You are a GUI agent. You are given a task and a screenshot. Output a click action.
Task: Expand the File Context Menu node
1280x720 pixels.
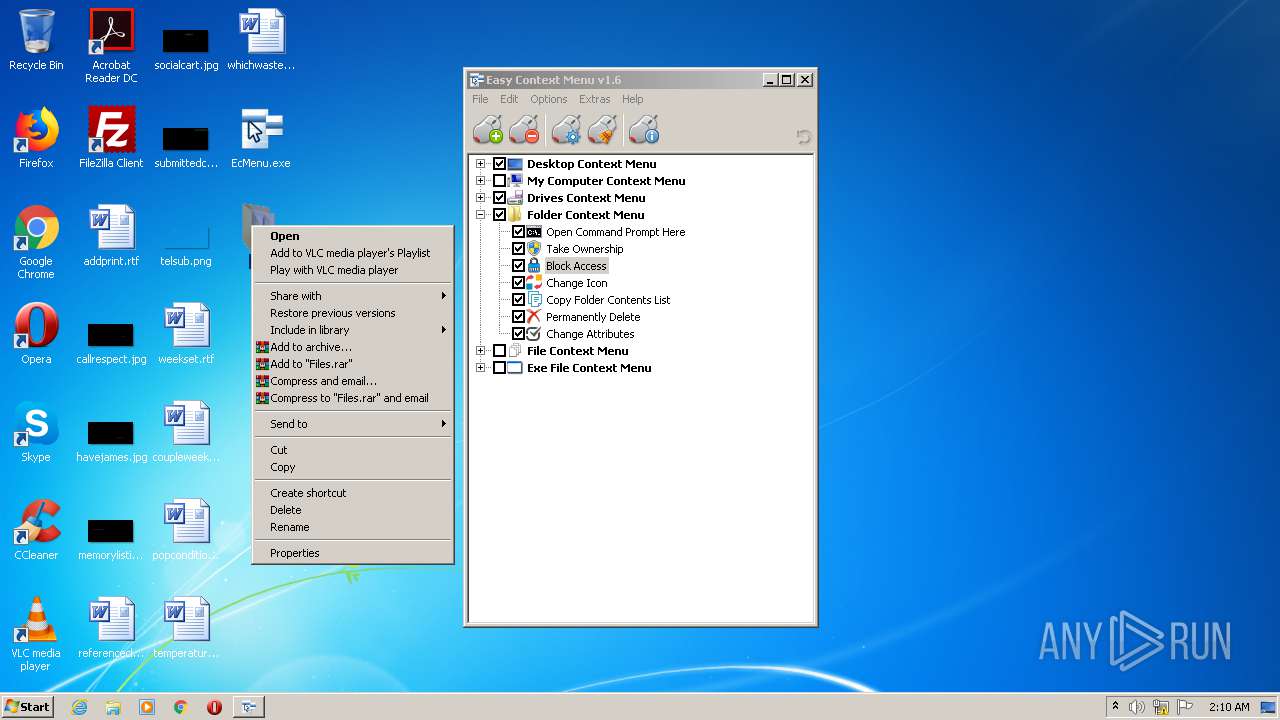(x=481, y=351)
